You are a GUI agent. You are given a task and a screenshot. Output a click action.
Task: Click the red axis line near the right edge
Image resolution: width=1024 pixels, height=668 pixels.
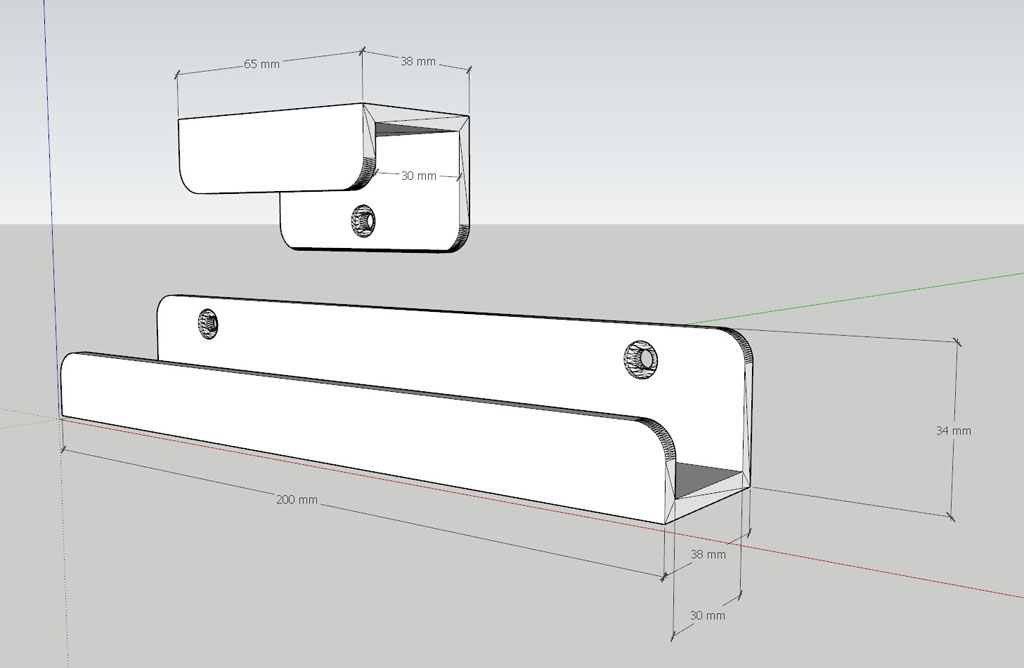pyautogui.click(x=960, y=586)
